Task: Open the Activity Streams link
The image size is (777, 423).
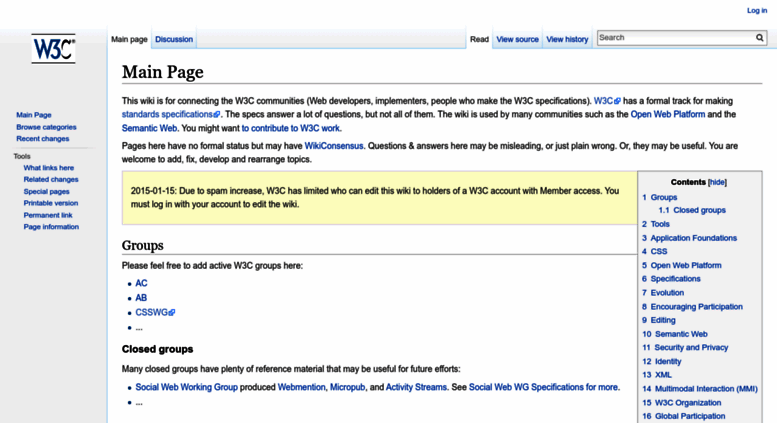Action: pos(416,387)
